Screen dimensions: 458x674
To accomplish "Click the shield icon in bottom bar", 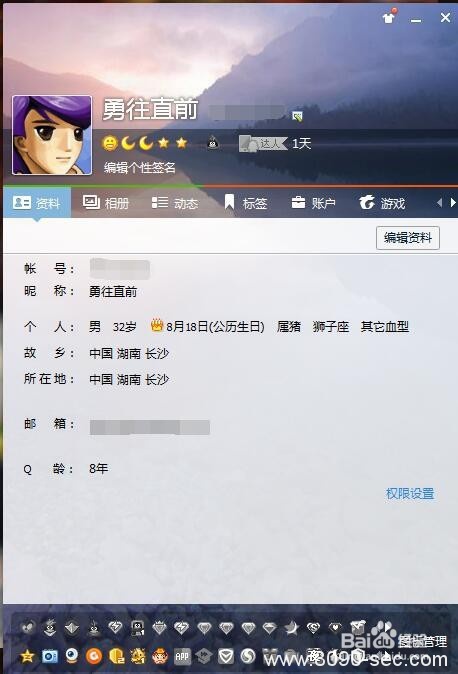I will 226,656.
